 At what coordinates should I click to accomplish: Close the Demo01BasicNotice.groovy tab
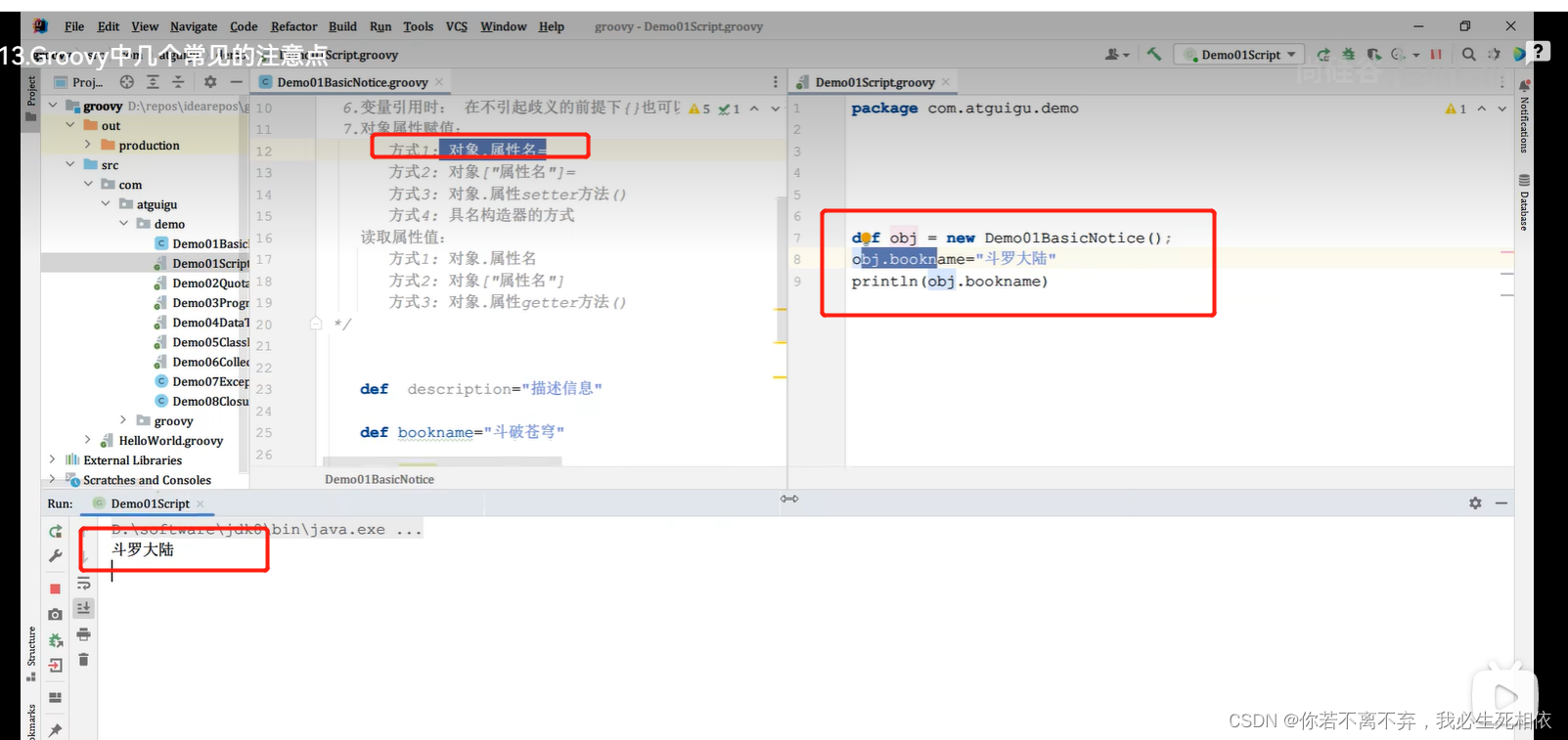439,82
